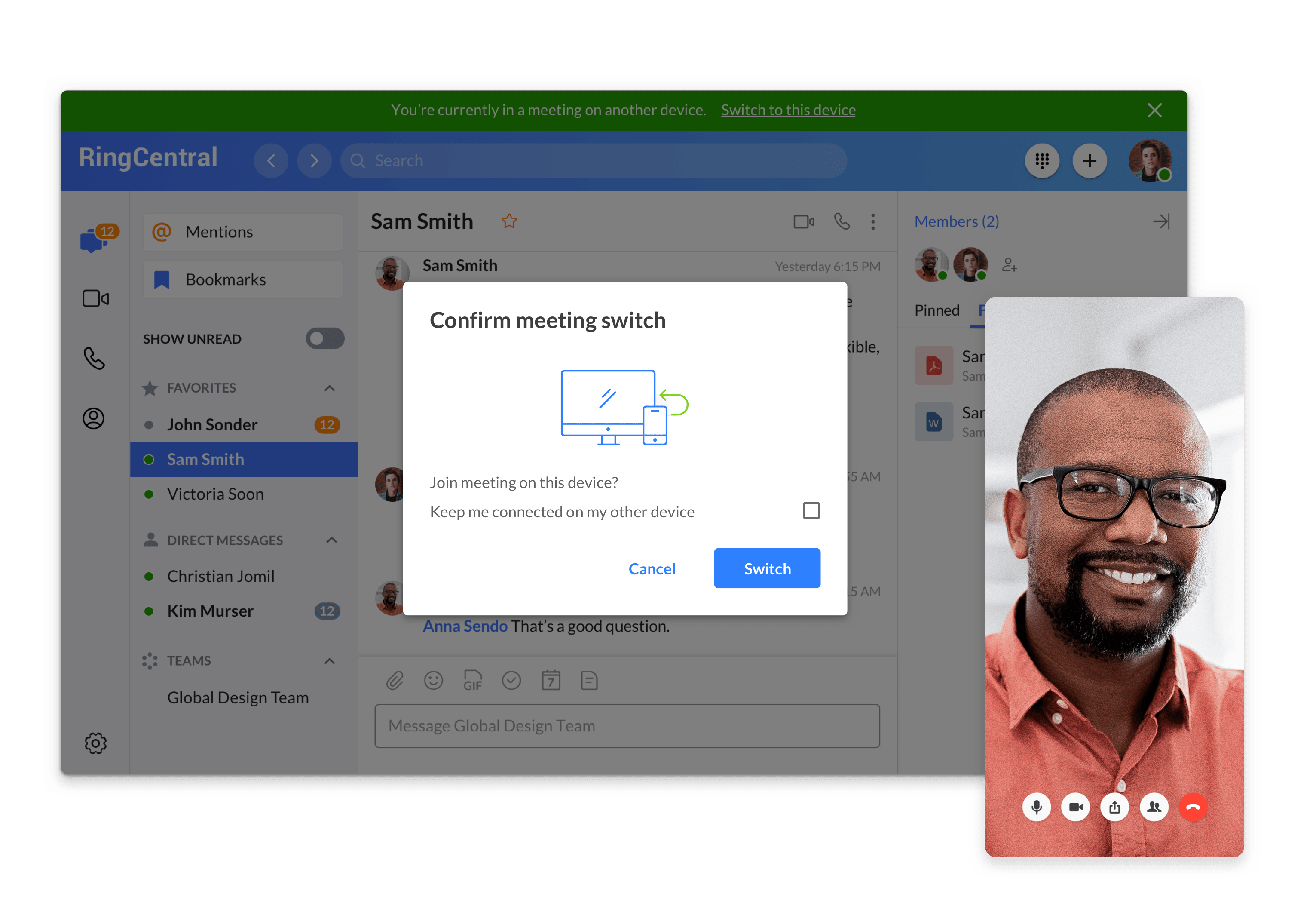1316x921 pixels.
Task: Favorite Sam Smith with star icon
Action: click(x=509, y=221)
